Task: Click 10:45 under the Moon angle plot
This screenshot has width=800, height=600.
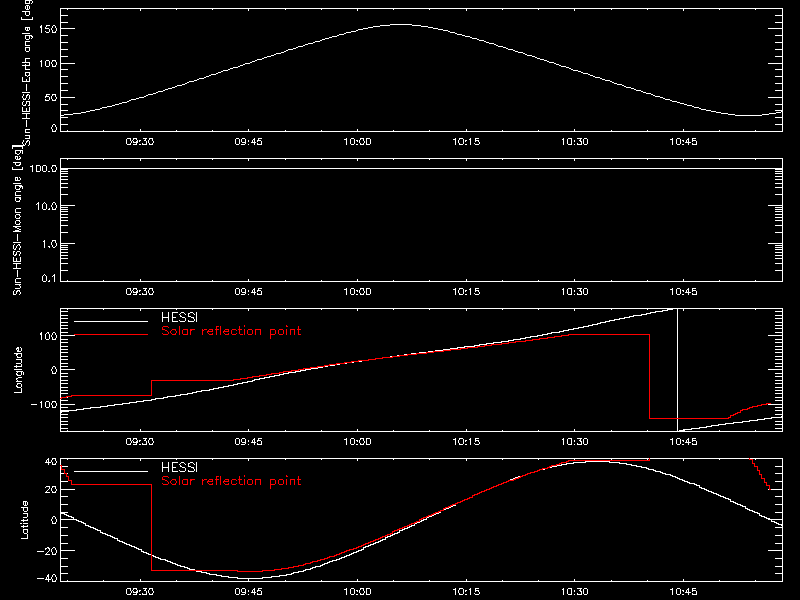Action: (683, 292)
